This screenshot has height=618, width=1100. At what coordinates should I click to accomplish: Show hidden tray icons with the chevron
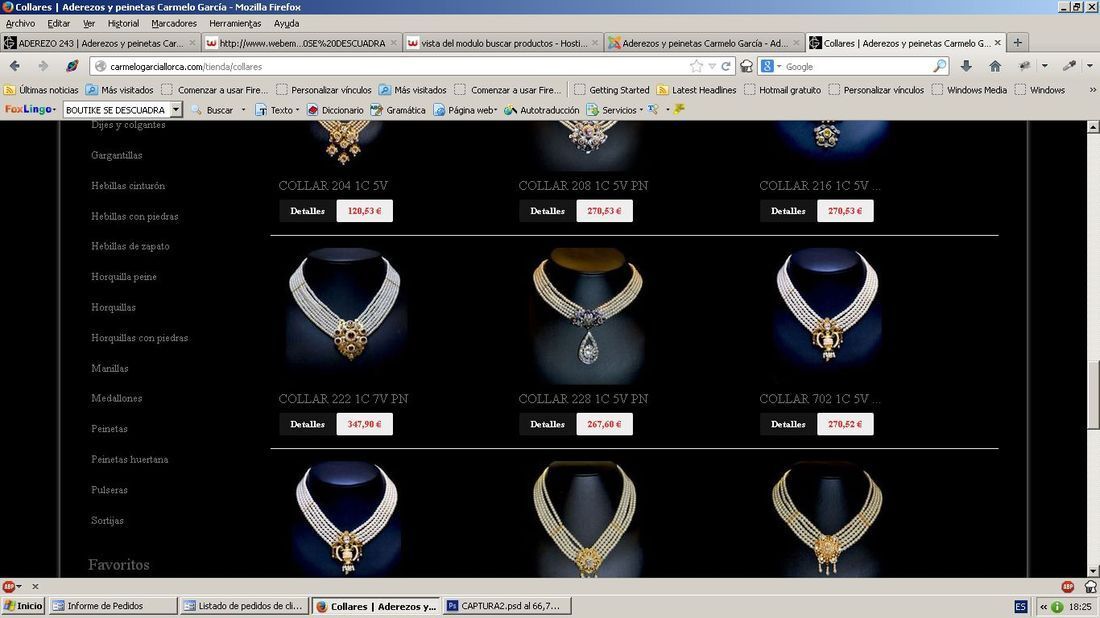coord(1043,607)
